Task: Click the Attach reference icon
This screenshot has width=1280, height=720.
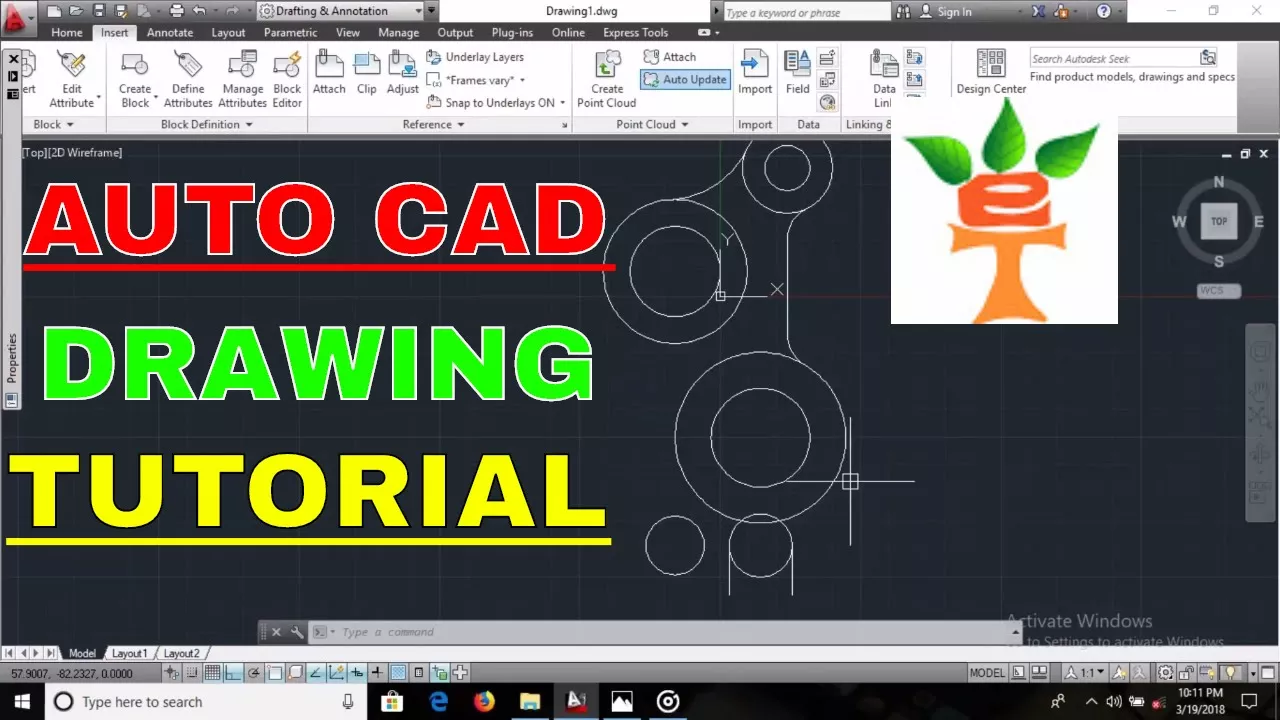Action: point(329,72)
